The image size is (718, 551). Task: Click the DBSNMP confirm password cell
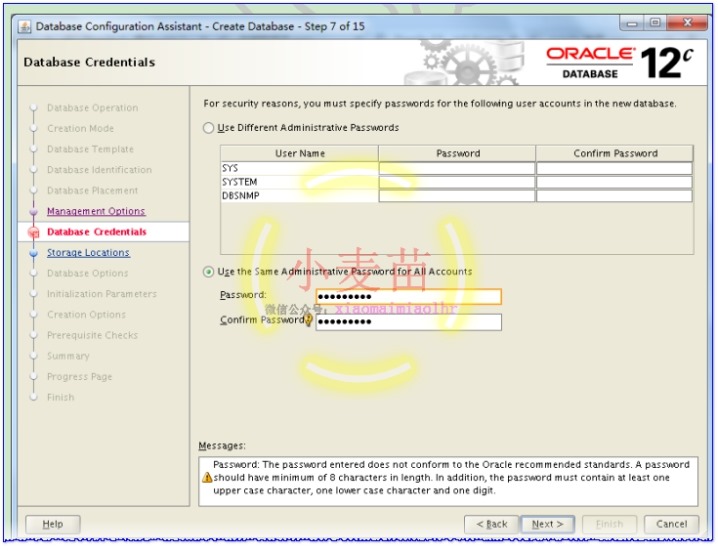click(614, 196)
